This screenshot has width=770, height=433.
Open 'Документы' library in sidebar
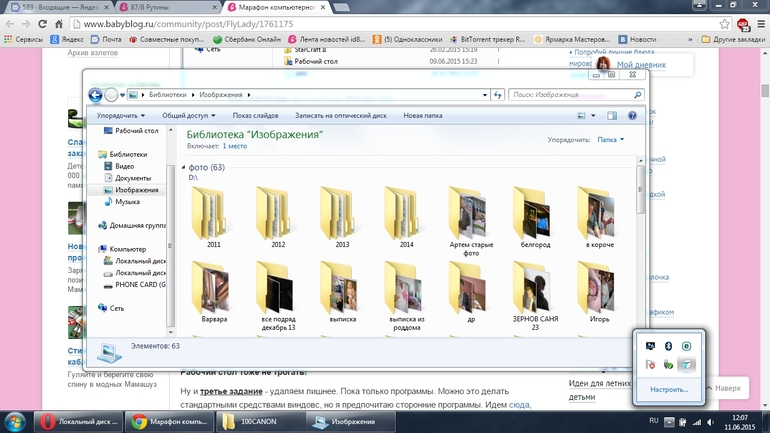pos(128,178)
